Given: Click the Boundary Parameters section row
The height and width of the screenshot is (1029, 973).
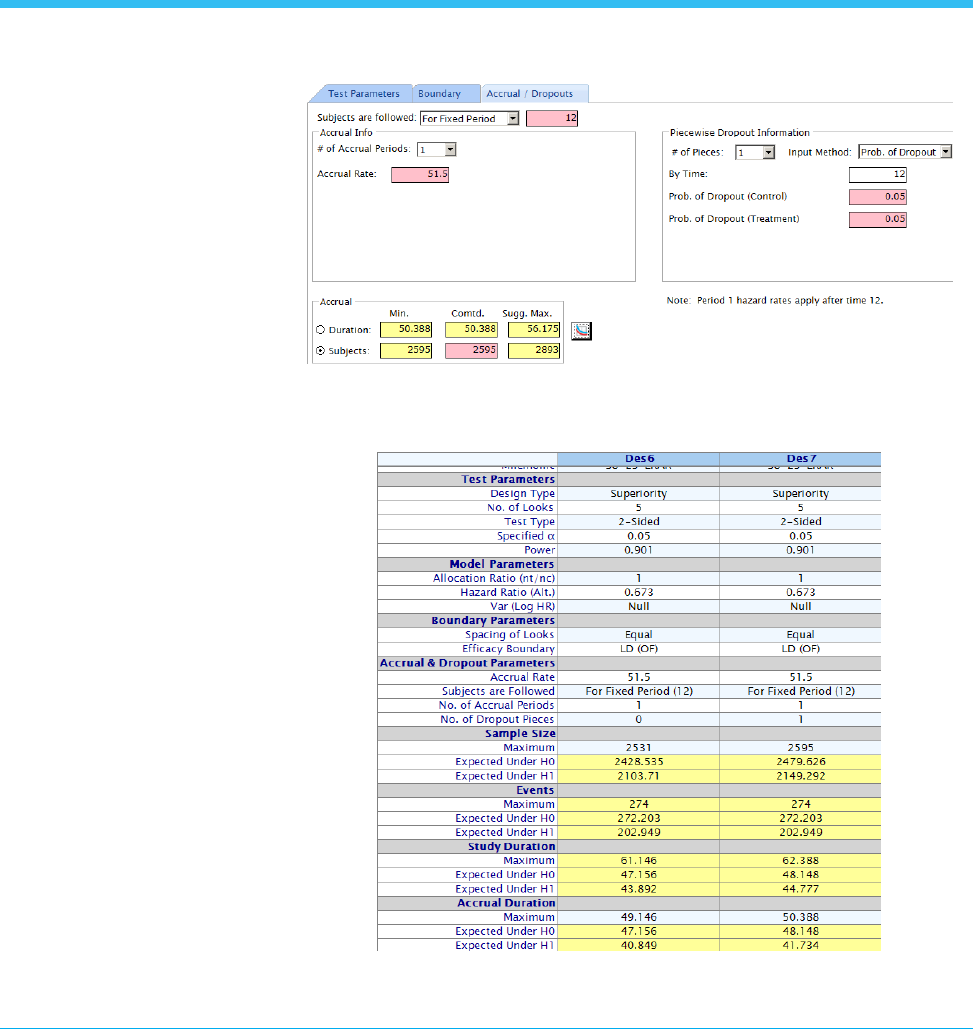Looking at the screenshot, I should [x=629, y=621].
